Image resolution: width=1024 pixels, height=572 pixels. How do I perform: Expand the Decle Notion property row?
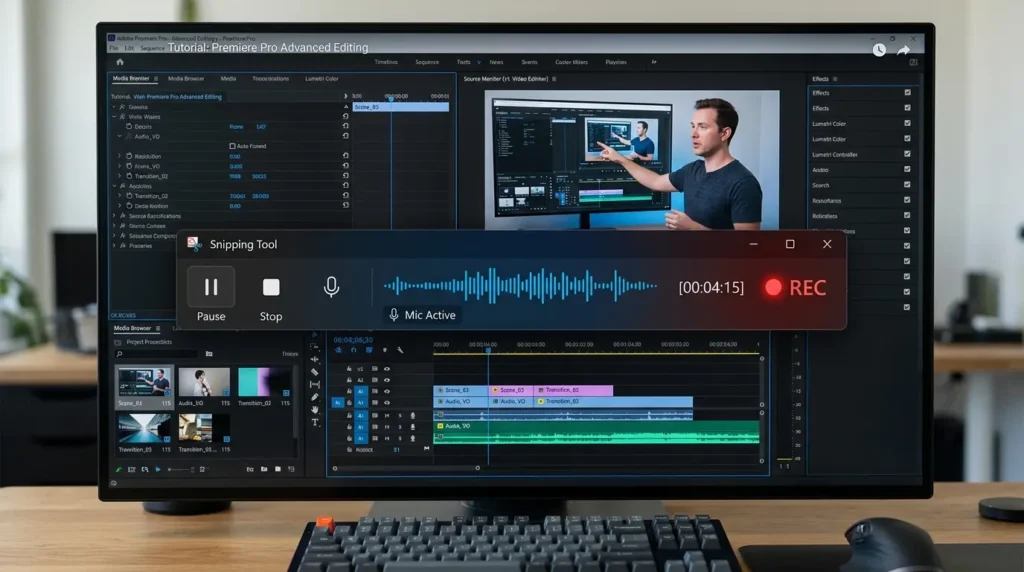tap(120, 206)
